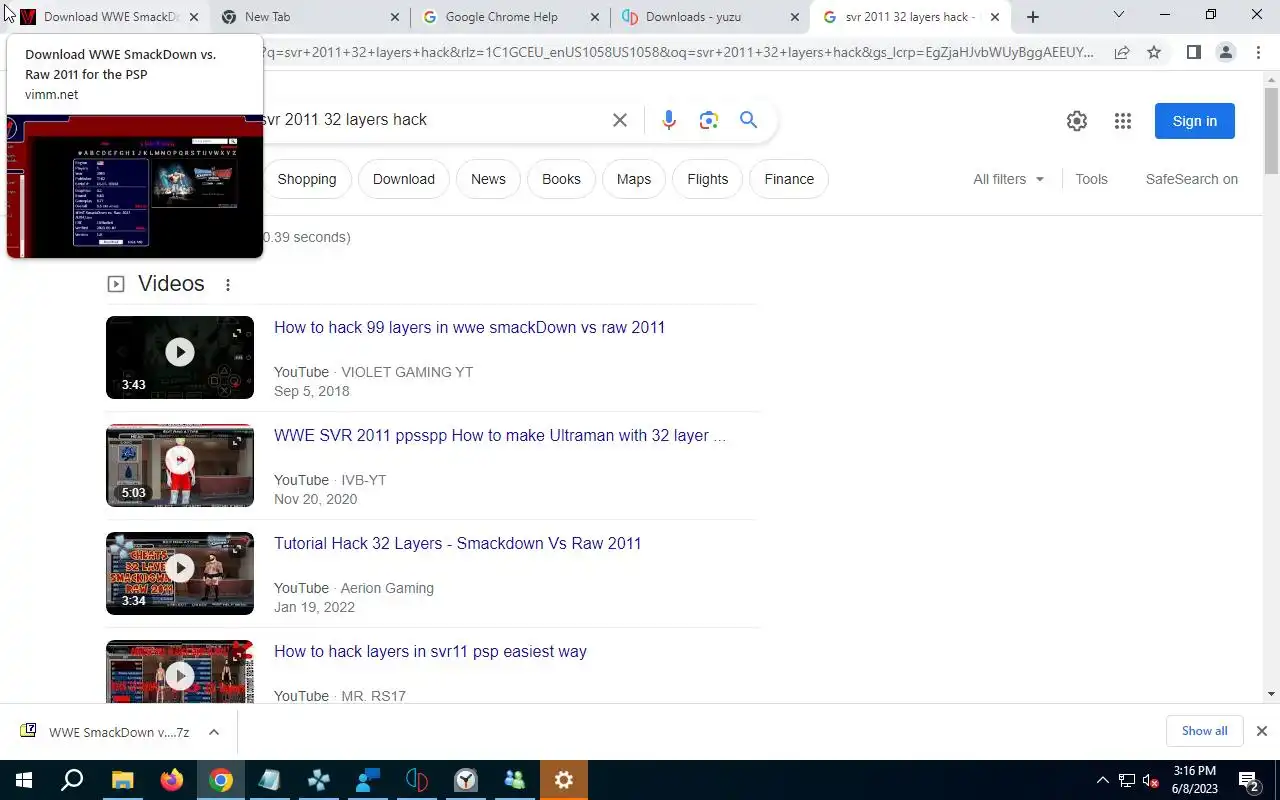The width and height of the screenshot is (1280, 800).
Task: Switch to Downloads - yuzu tab
Action: click(x=709, y=17)
